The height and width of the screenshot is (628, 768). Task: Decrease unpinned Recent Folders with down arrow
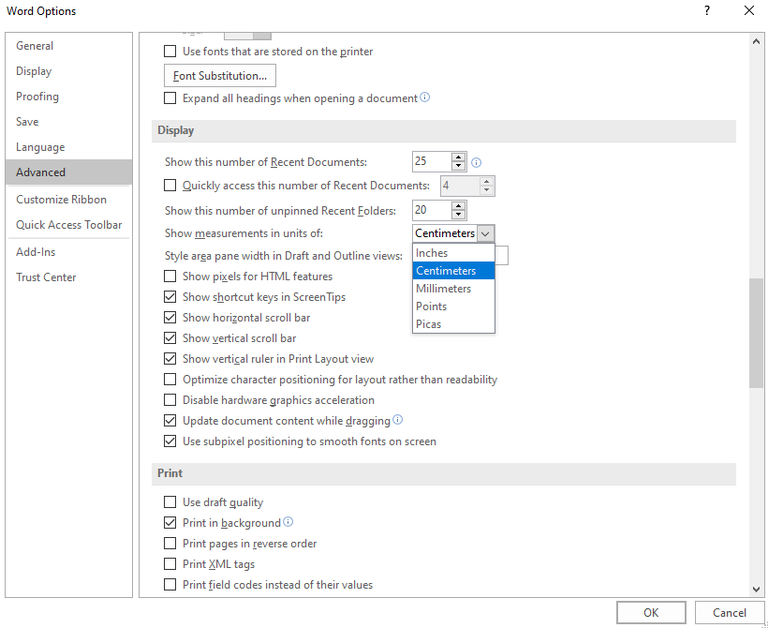coord(458,215)
